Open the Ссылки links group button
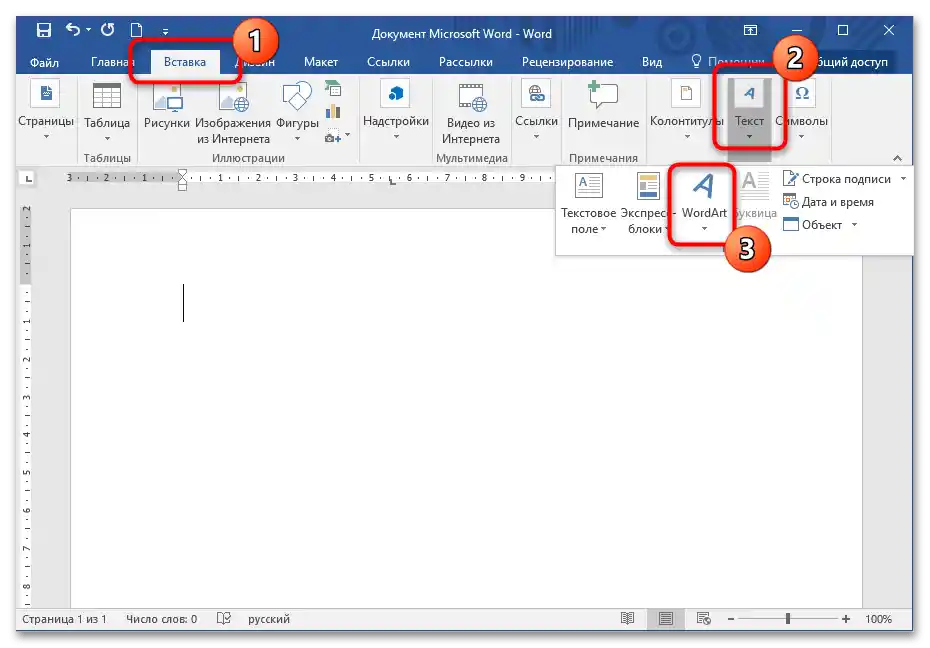Image resolution: width=930 pixels, height=648 pixels. 536,111
